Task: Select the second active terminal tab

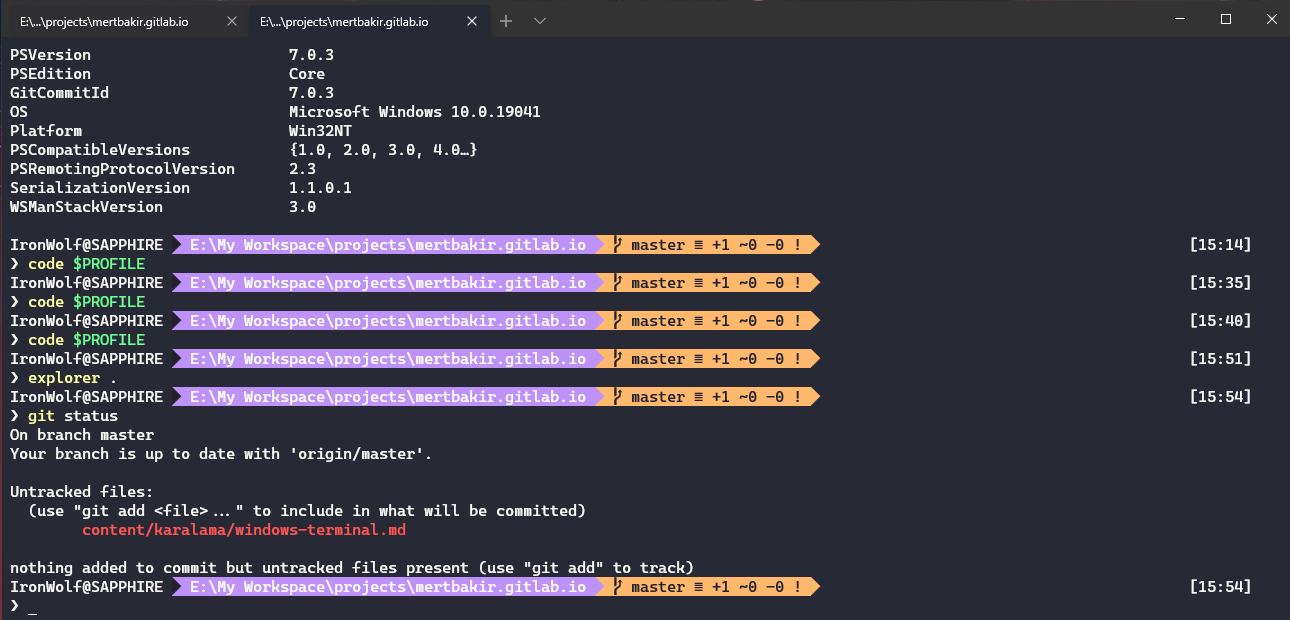Action: pos(344,21)
